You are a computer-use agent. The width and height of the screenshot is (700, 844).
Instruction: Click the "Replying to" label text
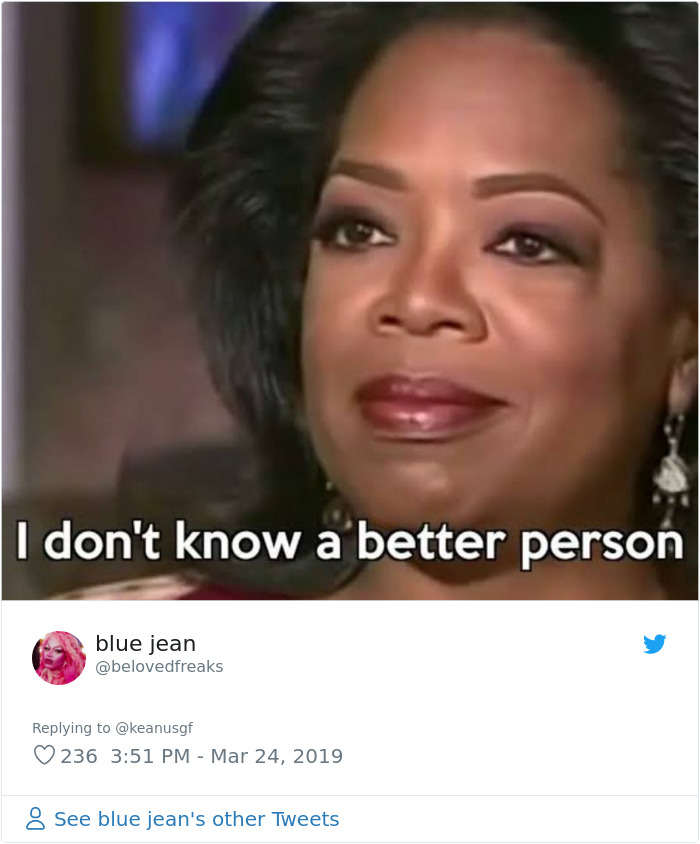coord(71,728)
